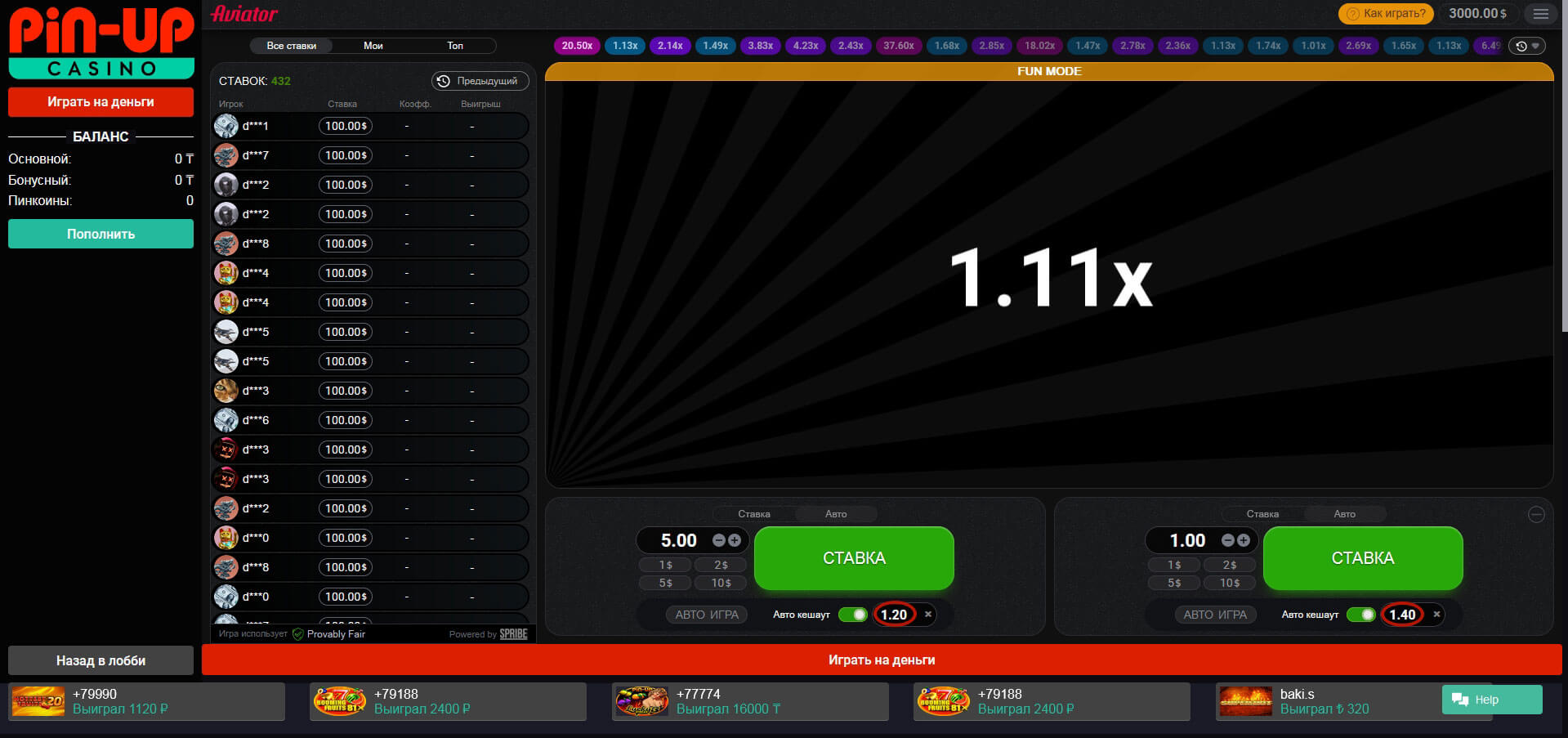Click the Aviator game logo
The image size is (1568, 738).
(x=244, y=14)
